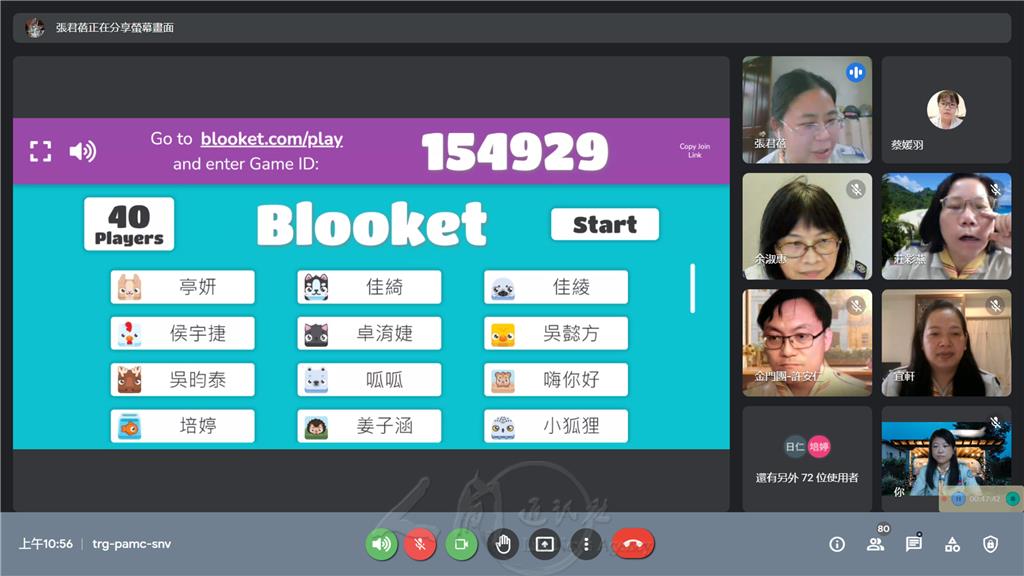Image resolution: width=1024 pixels, height=576 pixels.
Task: Select player 吳懿方 in the lobby
Action: (556, 333)
